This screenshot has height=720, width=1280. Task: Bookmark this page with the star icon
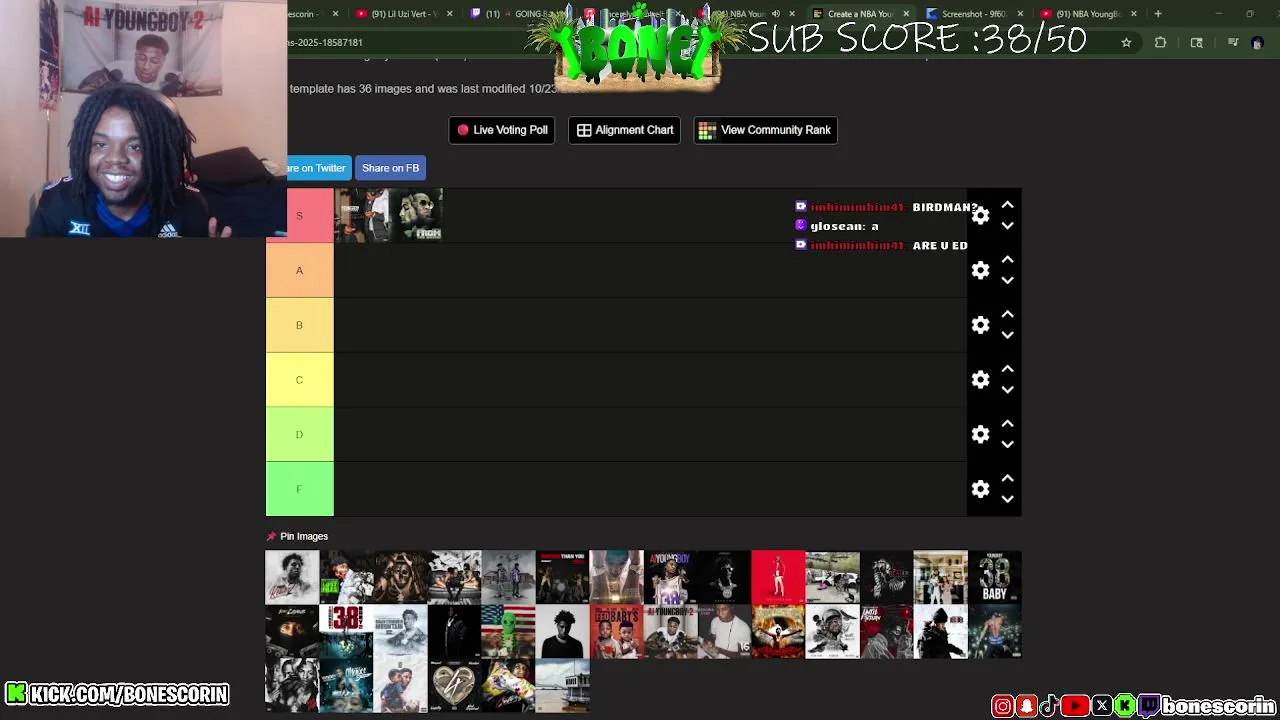(x=1126, y=43)
